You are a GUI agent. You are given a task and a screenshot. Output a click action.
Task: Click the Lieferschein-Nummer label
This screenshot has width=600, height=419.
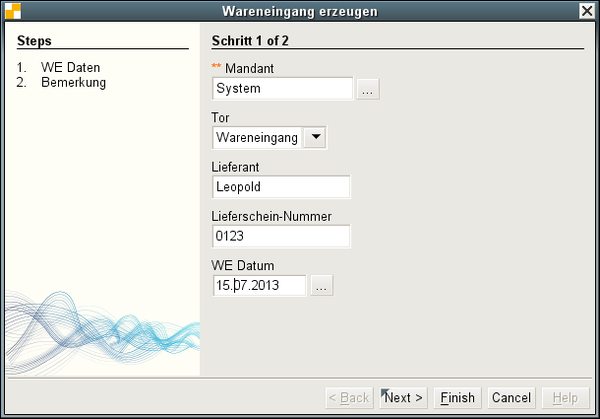[272, 217]
